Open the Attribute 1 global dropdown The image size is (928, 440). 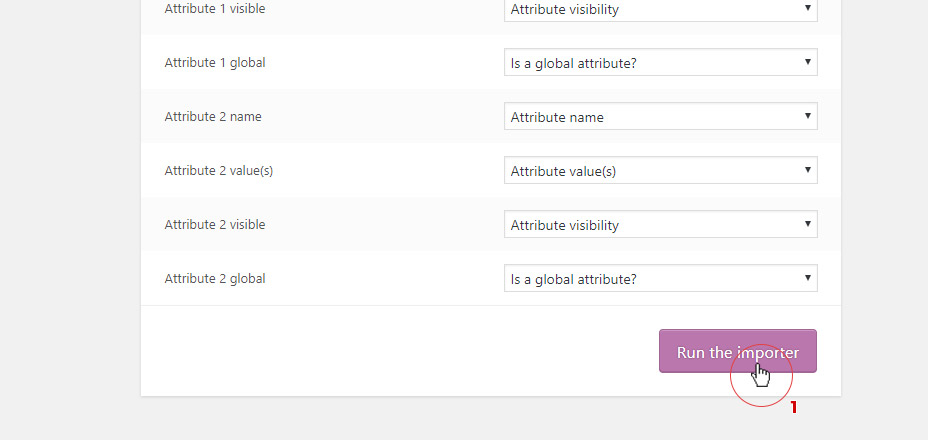coord(660,63)
